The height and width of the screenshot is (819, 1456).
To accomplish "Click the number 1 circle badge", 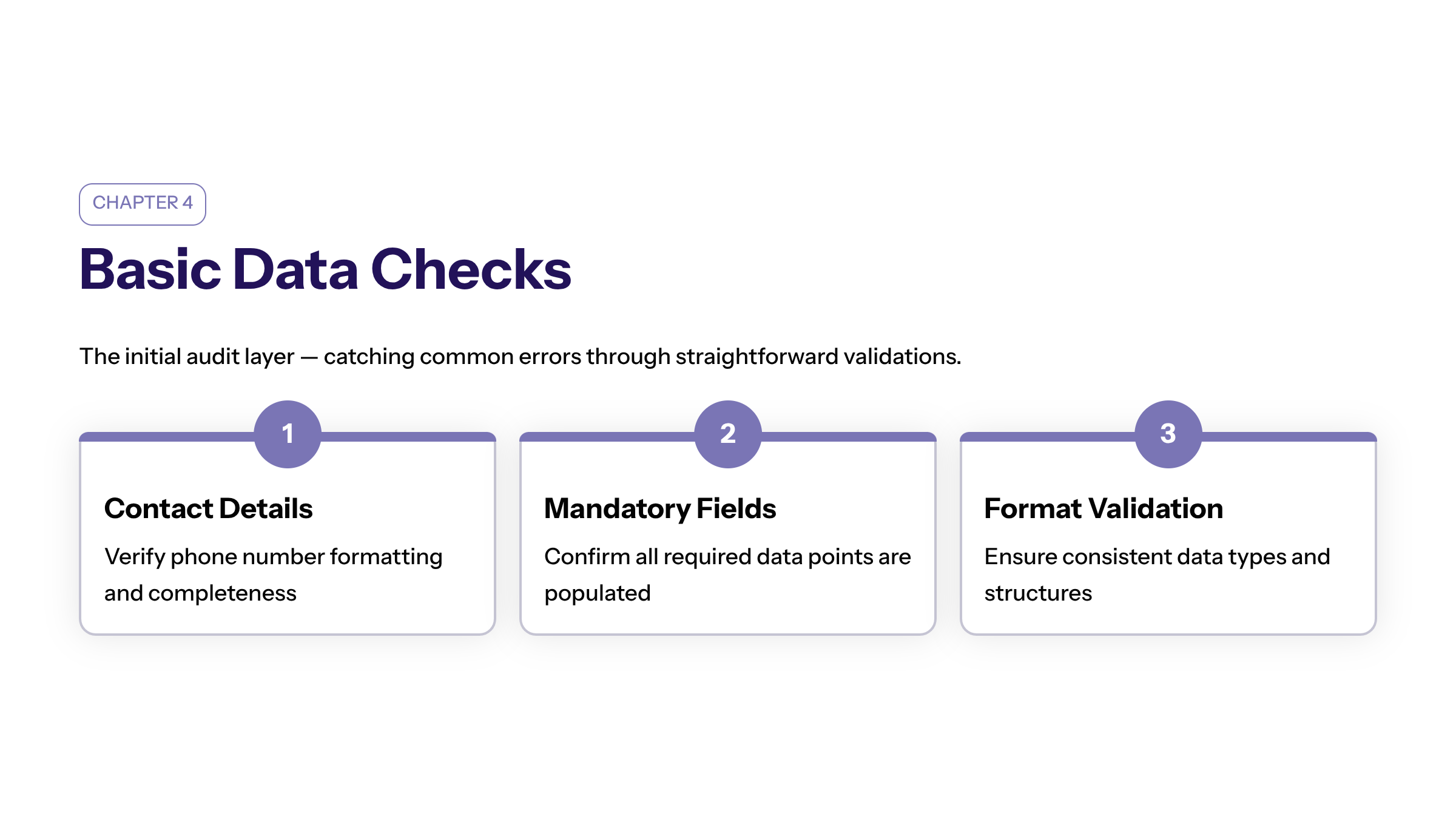I will pyautogui.click(x=288, y=434).
